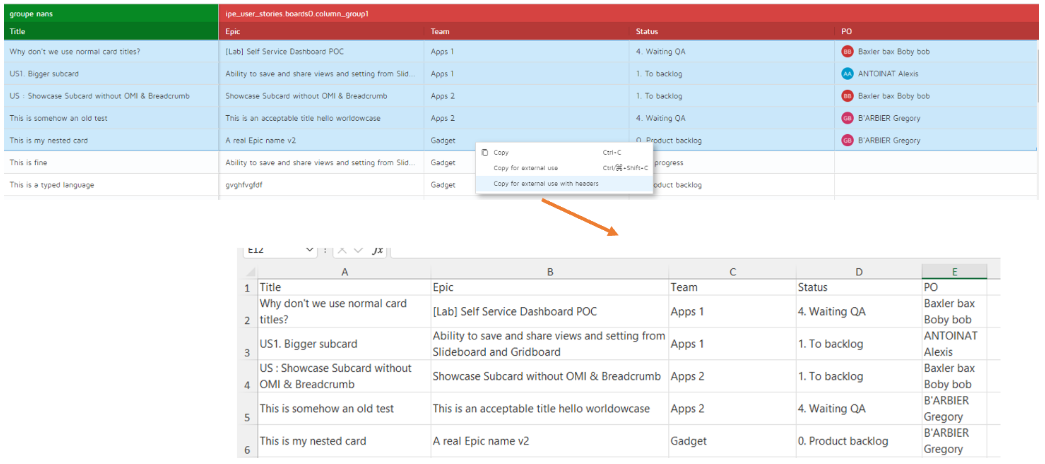Click the Excel insert function fx icon
Image resolution: width=1045 pixels, height=464 pixels.
coord(377,250)
